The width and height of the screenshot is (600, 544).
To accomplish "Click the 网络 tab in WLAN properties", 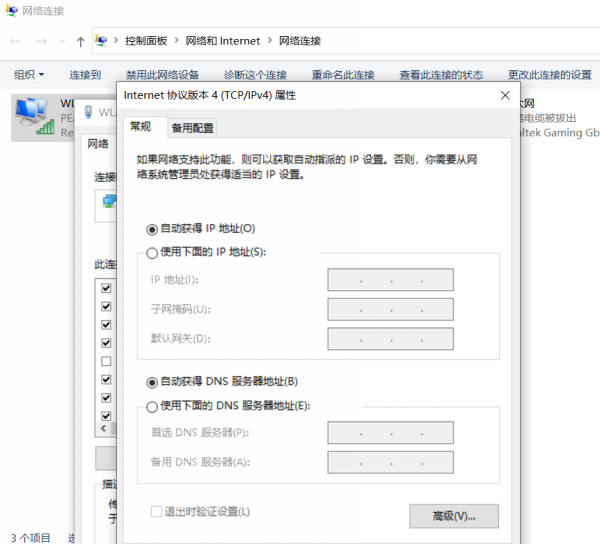I will tap(98, 144).
